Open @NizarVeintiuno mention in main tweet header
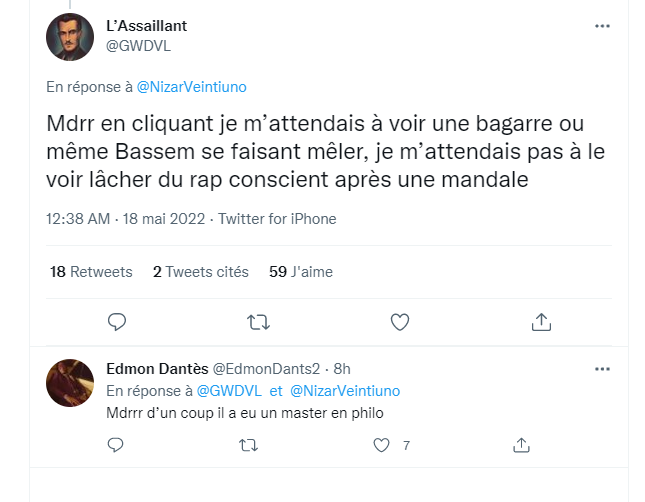 [x=191, y=87]
